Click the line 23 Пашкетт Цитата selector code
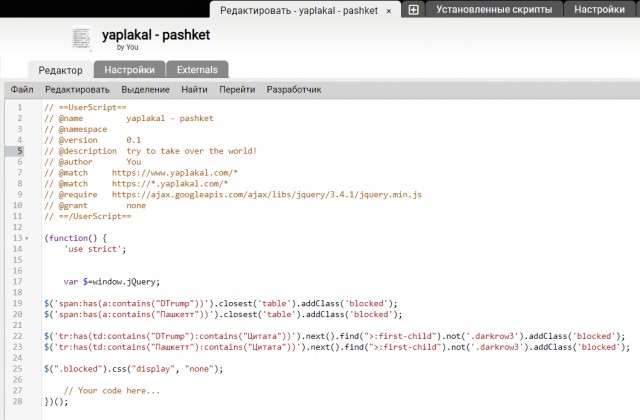640x420 pixels. (x=337, y=347)
